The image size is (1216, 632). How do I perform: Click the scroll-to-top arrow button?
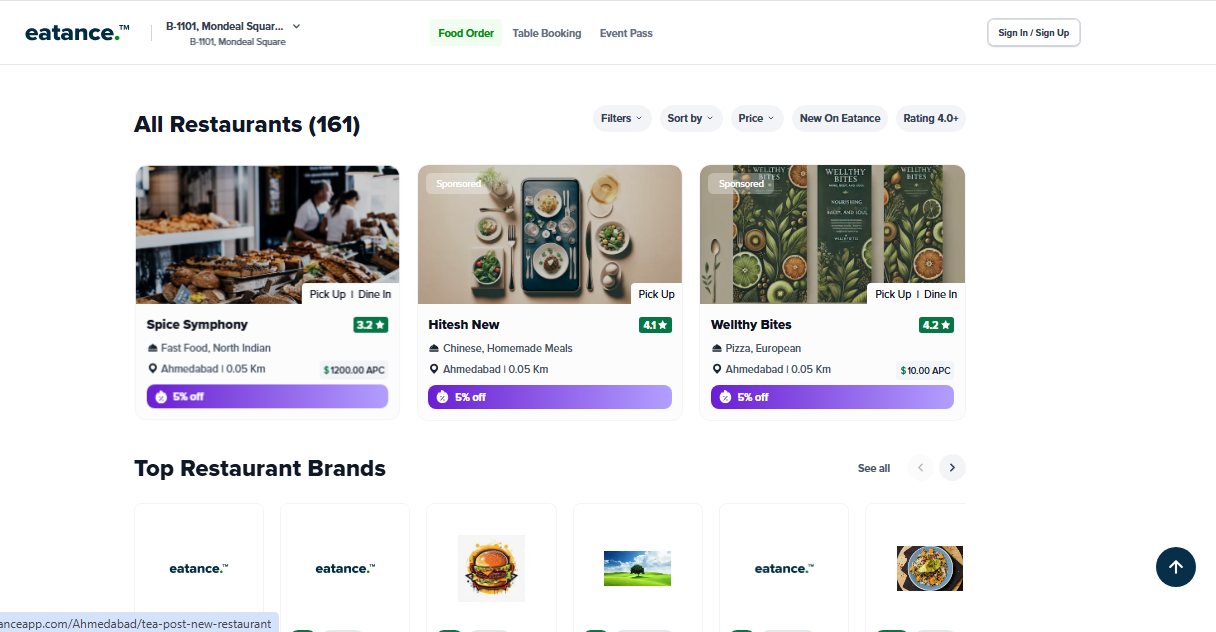click(1176, 567)
